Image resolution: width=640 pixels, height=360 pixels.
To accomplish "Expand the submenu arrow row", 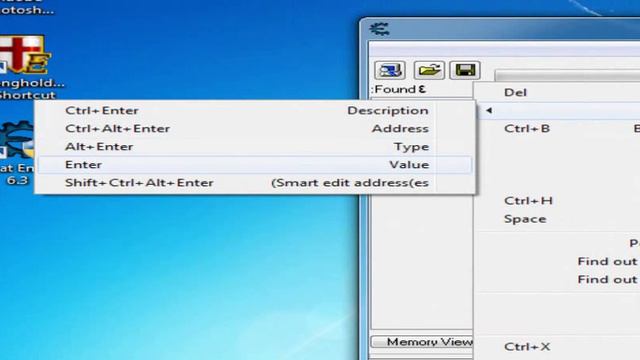I will [558, 111].
